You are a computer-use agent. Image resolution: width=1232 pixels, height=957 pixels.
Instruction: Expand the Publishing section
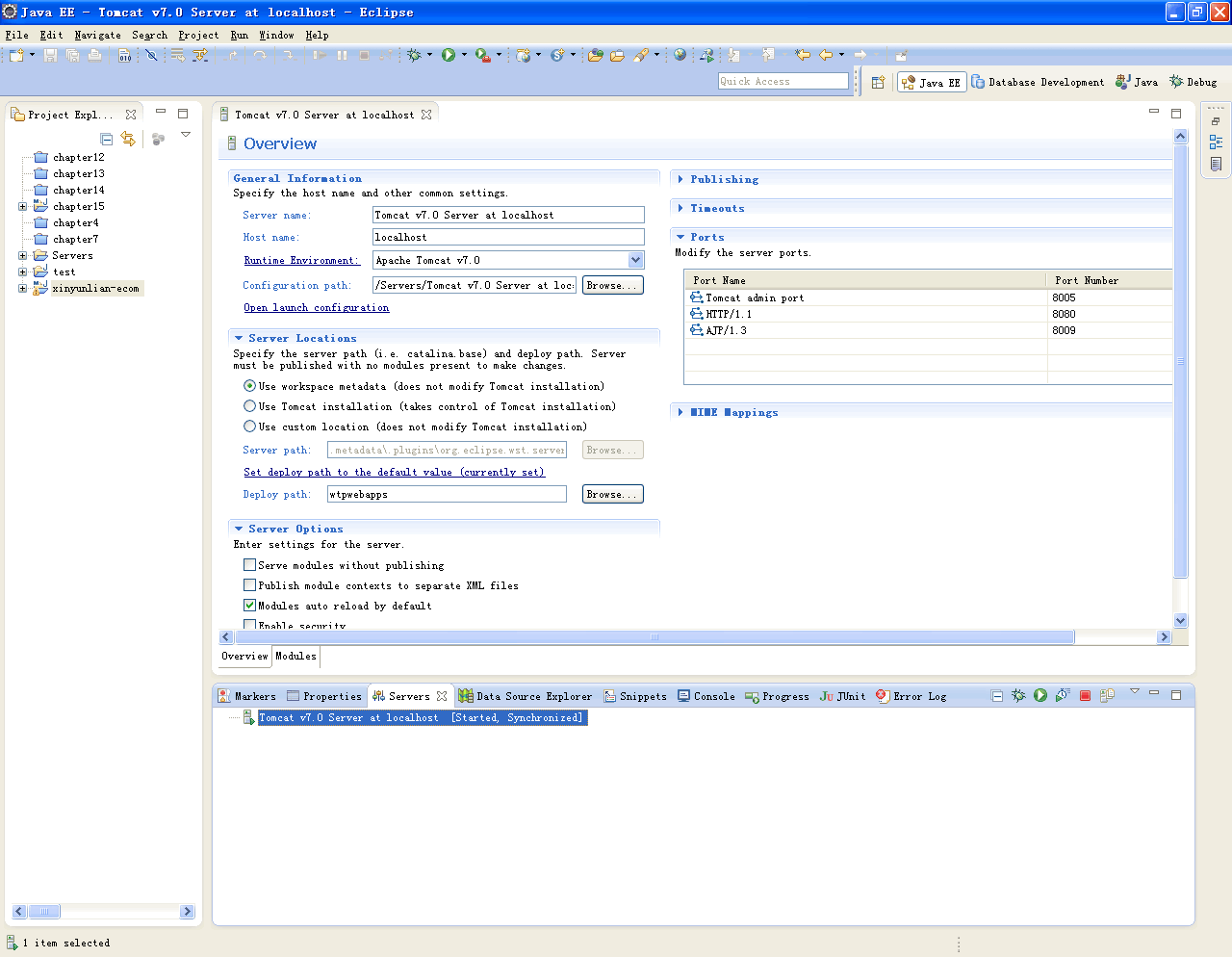point(680,179)
